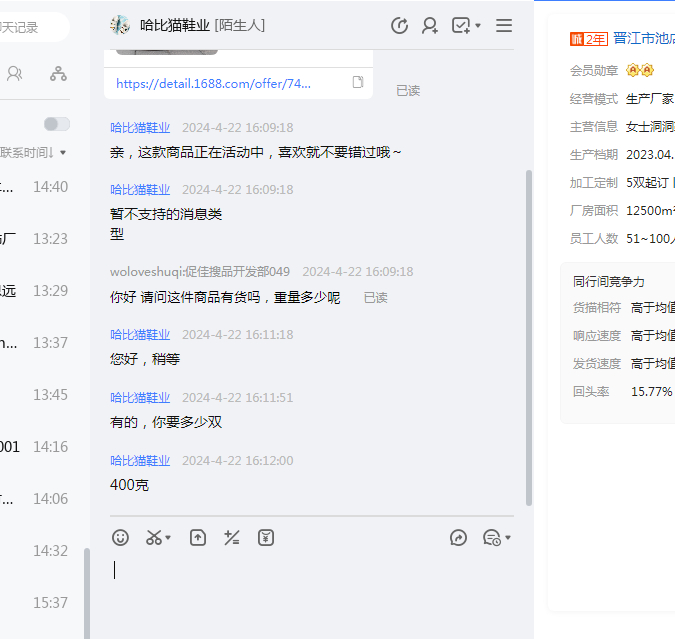
Task: Toggle the switch above the contact list
Action: coord(57,124)
